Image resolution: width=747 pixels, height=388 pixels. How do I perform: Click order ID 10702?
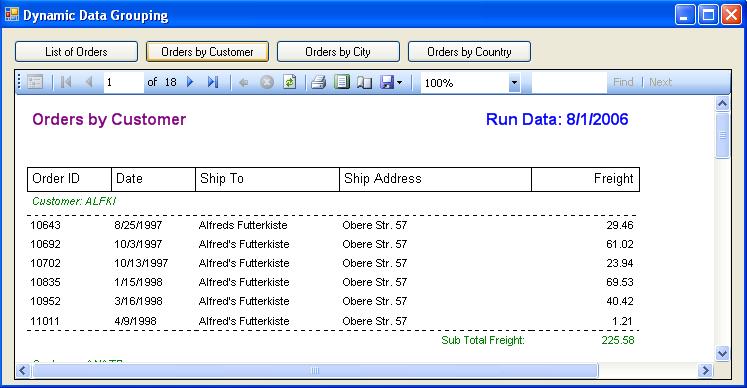click(x=45, y=263)
